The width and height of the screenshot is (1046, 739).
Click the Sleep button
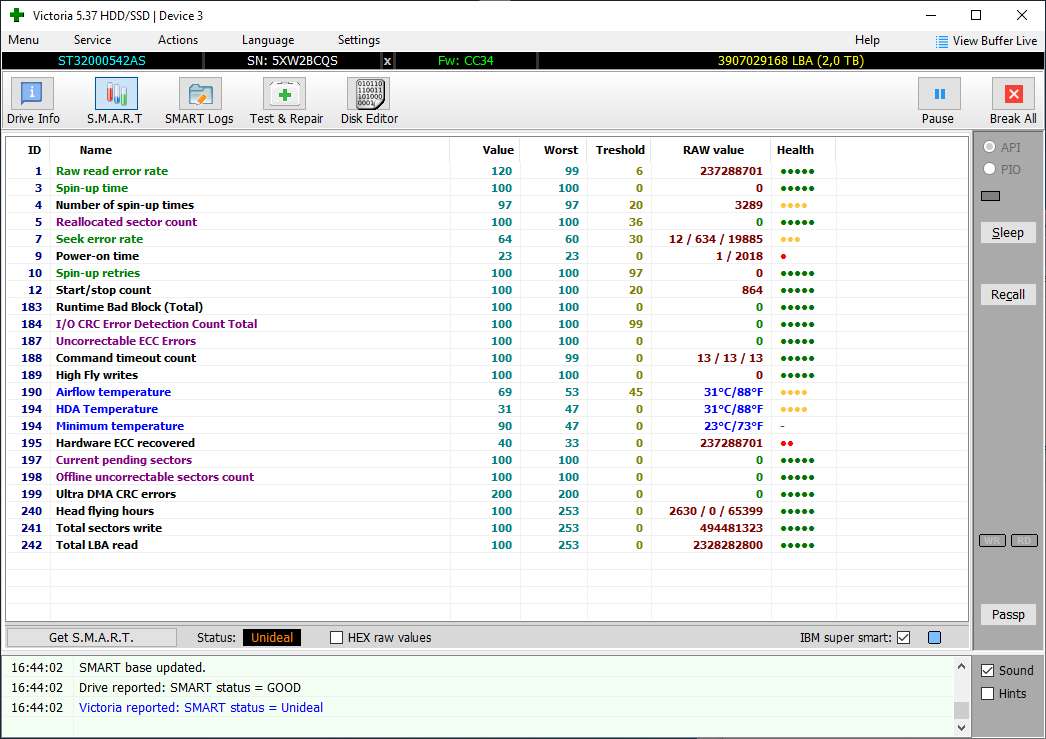point(1007,233)
